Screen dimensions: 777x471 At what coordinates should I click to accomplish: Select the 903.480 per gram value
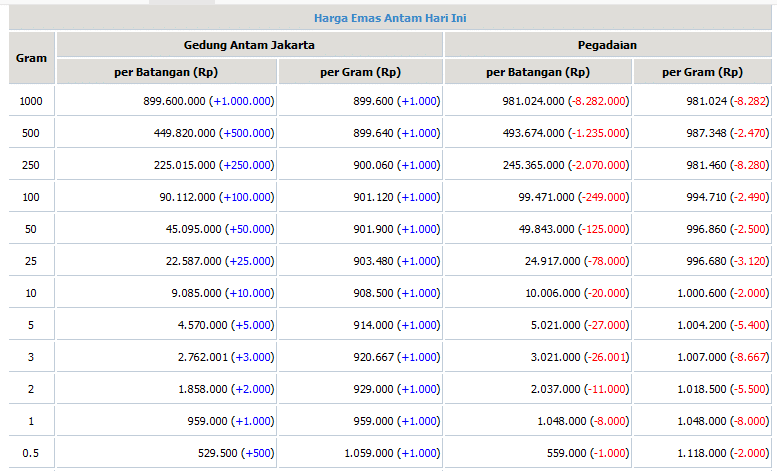(x=373, y=261)
